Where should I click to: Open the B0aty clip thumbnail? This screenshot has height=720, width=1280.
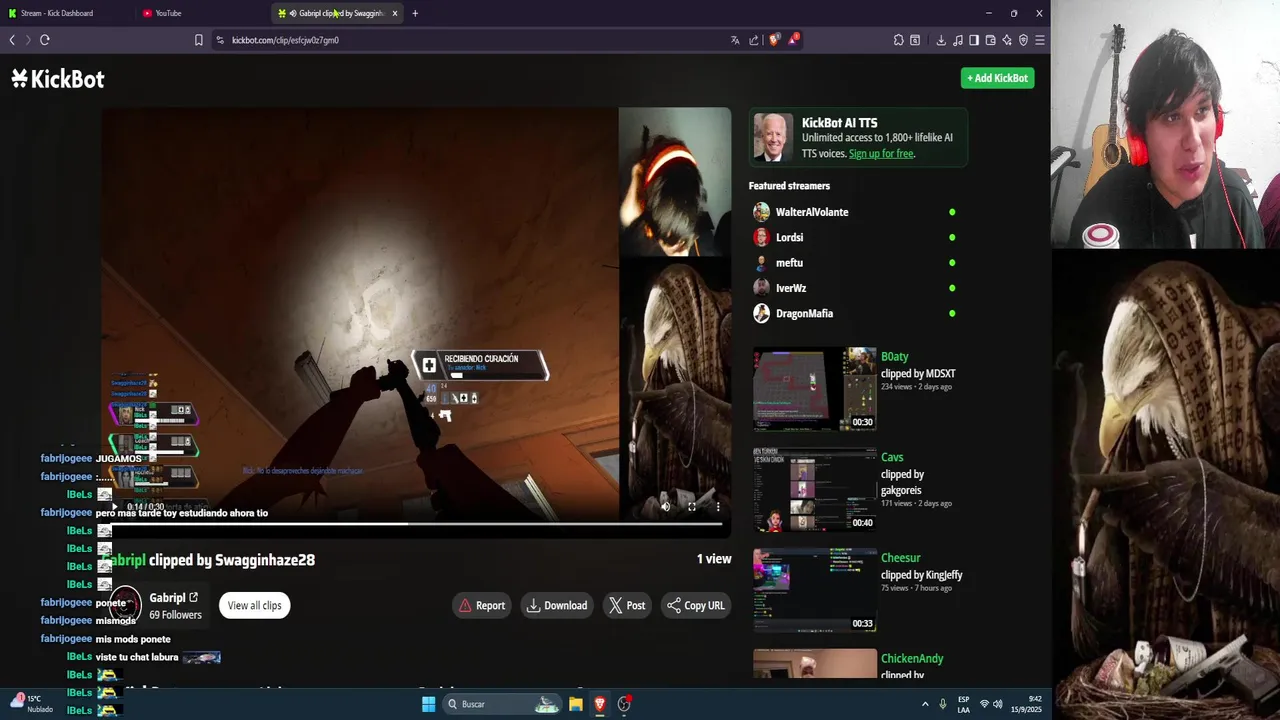(814, 389)
